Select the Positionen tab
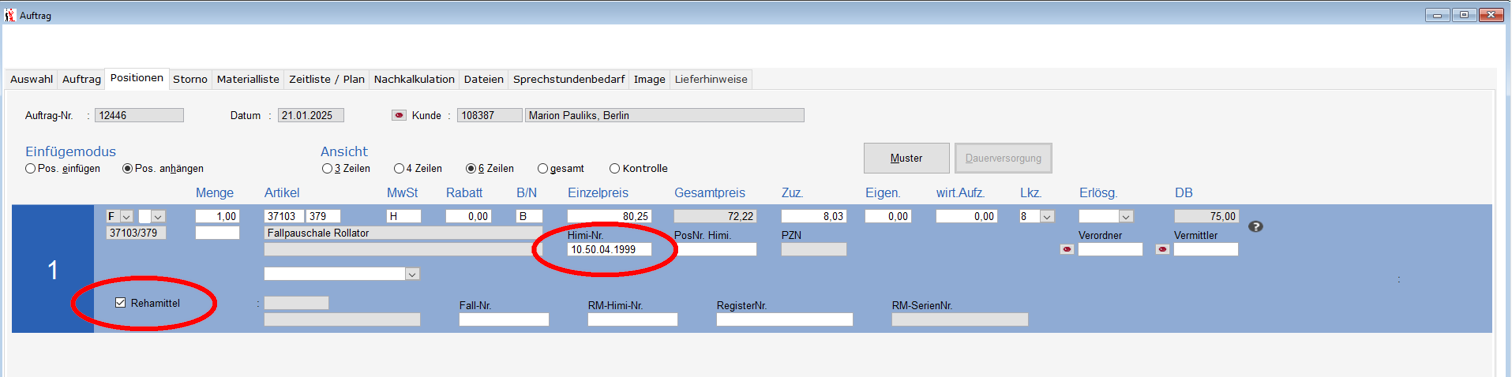This screenshot has width=1512, height=377. click(137, 78)
